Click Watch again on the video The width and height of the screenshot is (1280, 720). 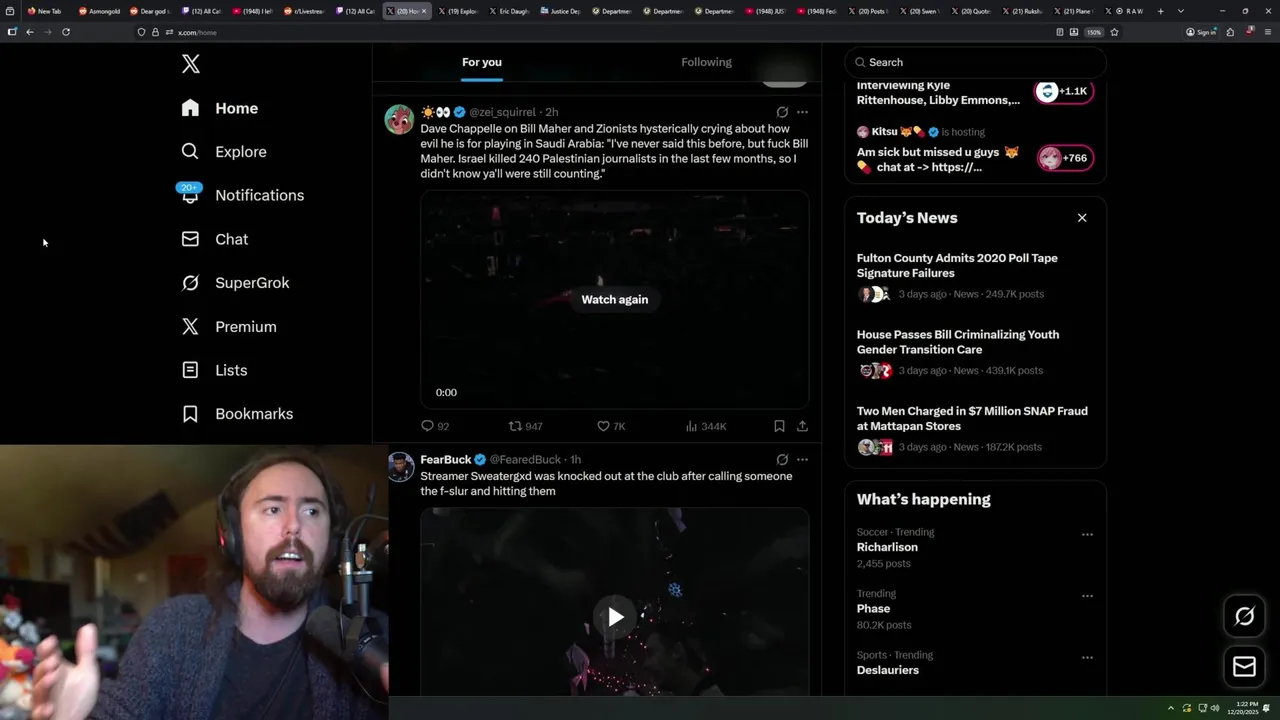pyautogui.click(x=615, y=300)
